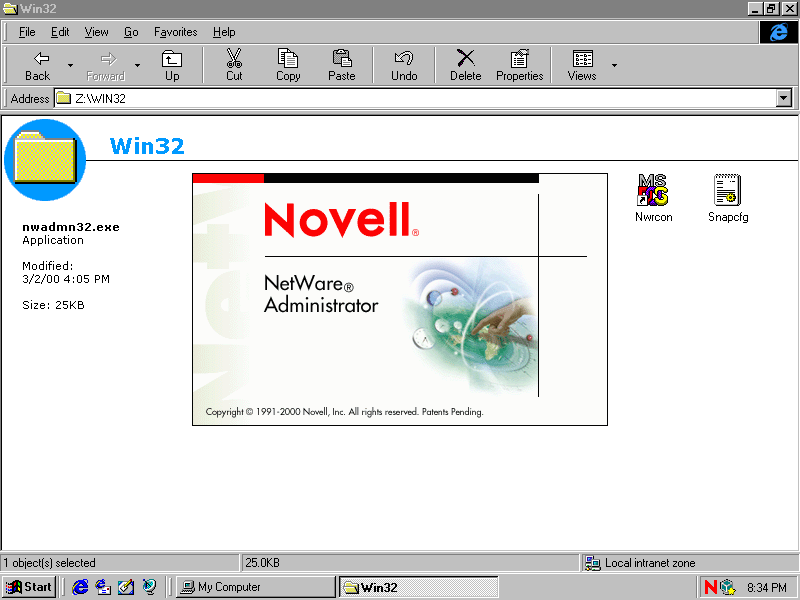Go Up one folder level
Screen dimensions: 800x600
(x=172, y=66)
